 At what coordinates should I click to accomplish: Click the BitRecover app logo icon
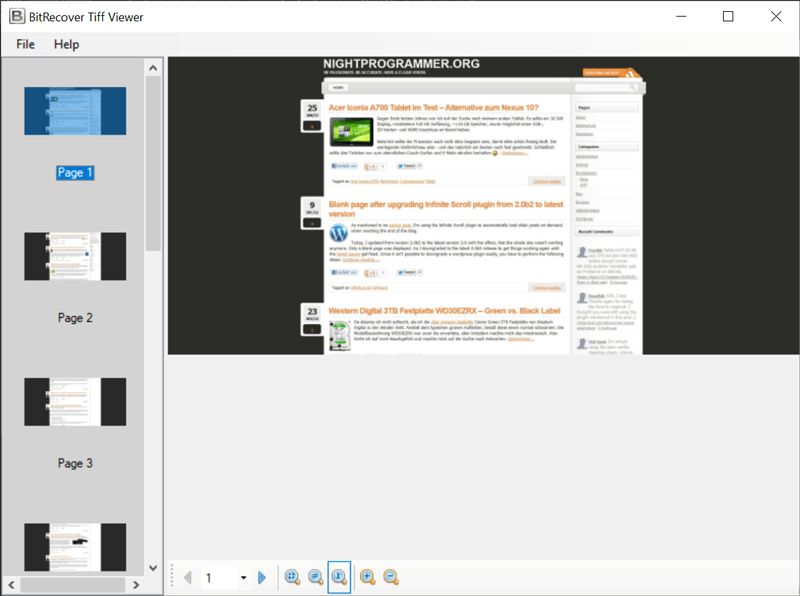click(x=17, y=16)
